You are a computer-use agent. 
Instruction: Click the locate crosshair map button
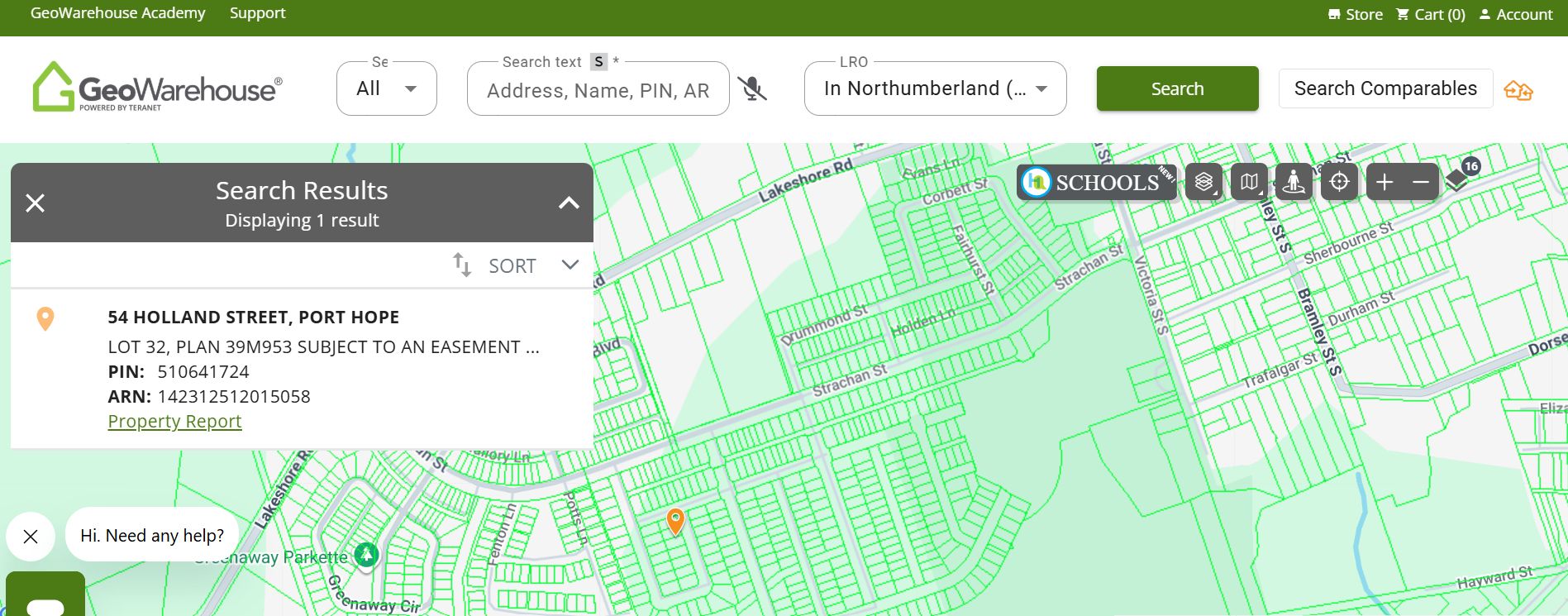coord(1339,182)
